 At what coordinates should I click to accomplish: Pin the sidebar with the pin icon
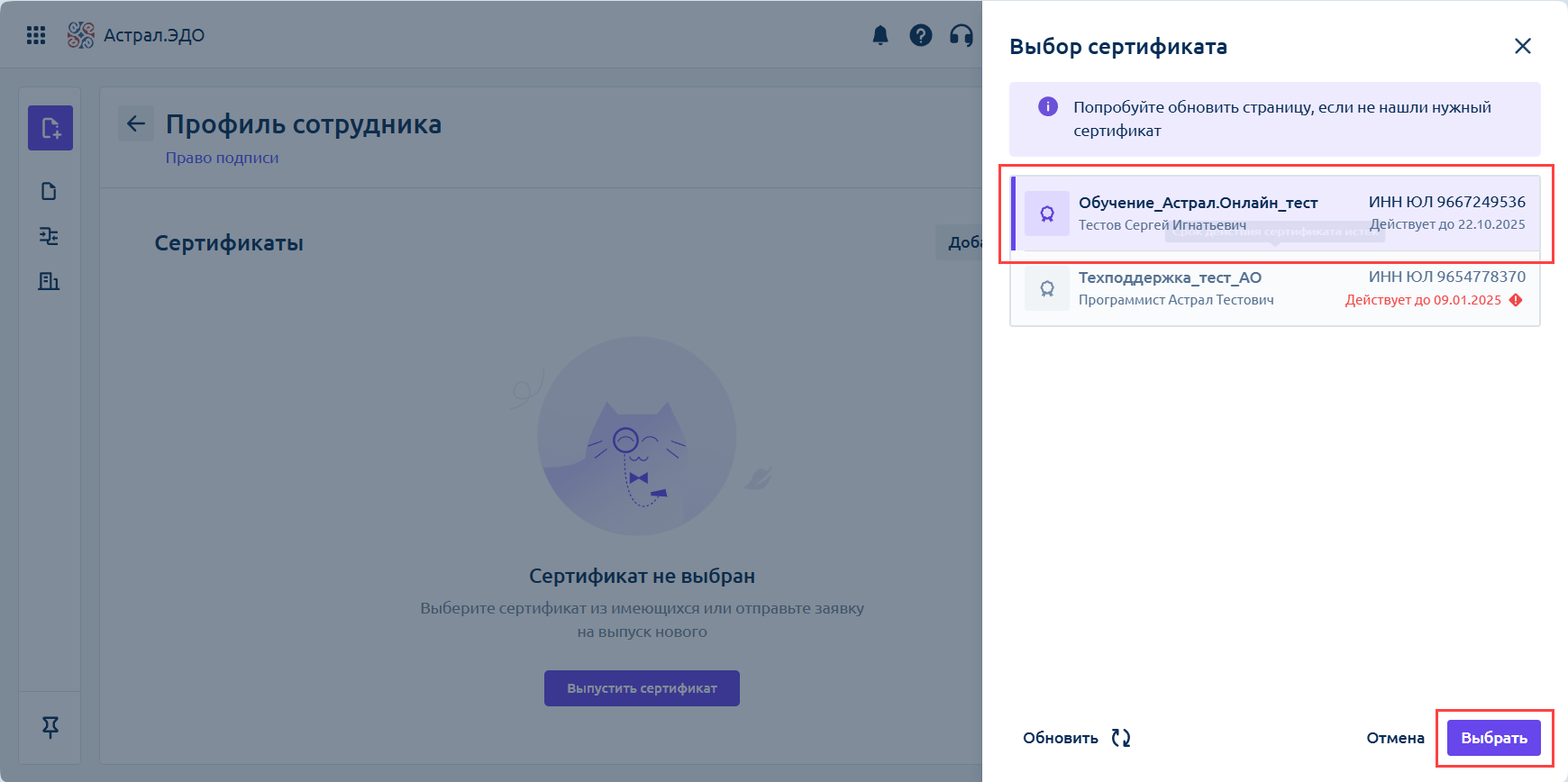click(50, 727)
